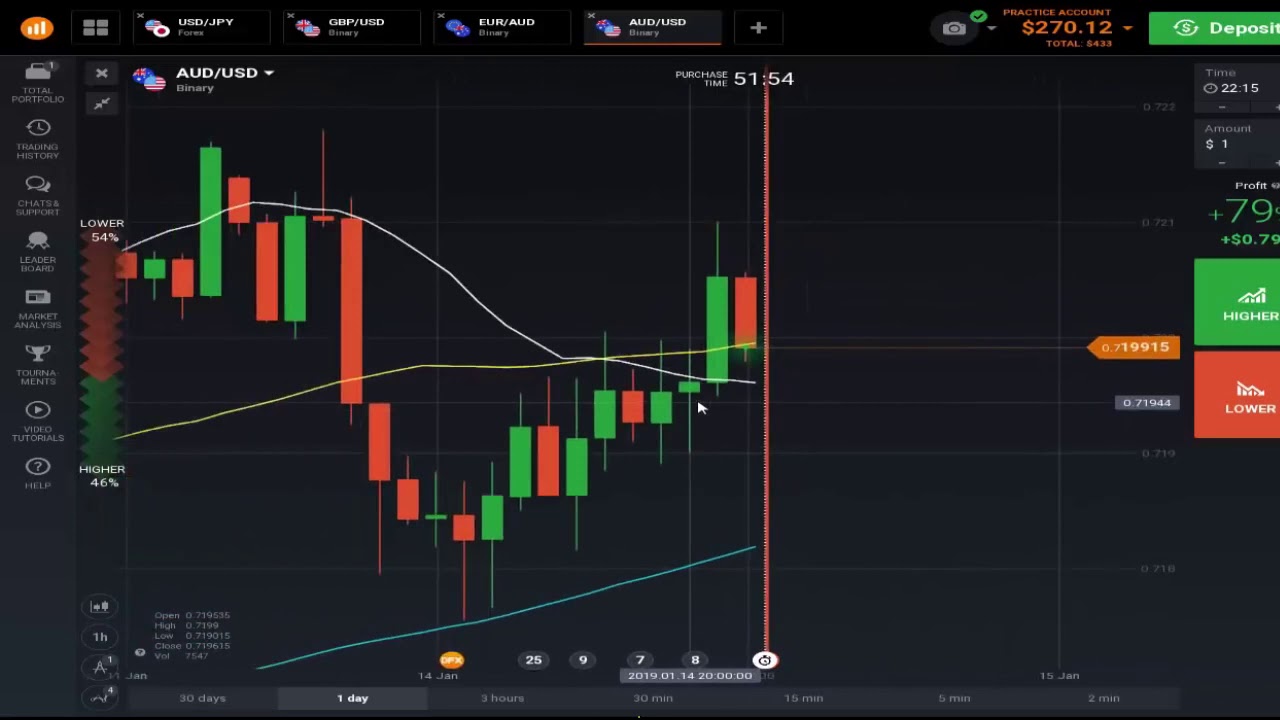Click the camera profile avatar
This screenshot has width=1280, height=720.
(955, 28)
